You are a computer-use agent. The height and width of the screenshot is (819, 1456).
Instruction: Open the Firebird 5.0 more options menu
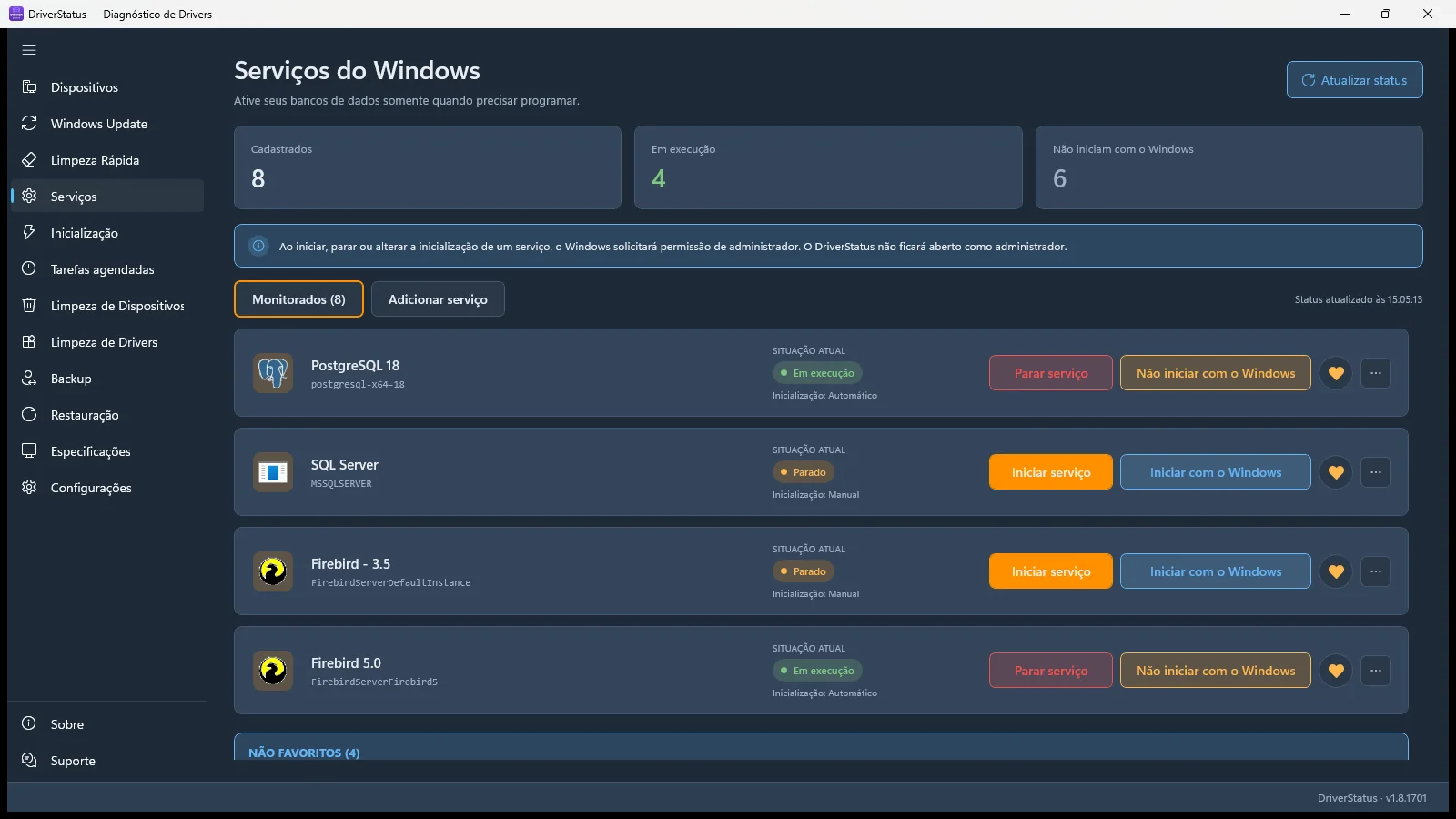coord(1376,671)
